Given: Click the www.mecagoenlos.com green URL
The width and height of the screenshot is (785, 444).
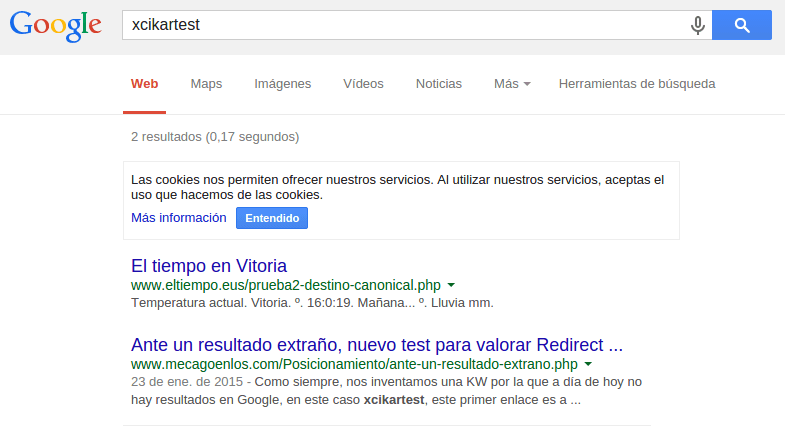Looking at the screenshot, I should point(354,364).
